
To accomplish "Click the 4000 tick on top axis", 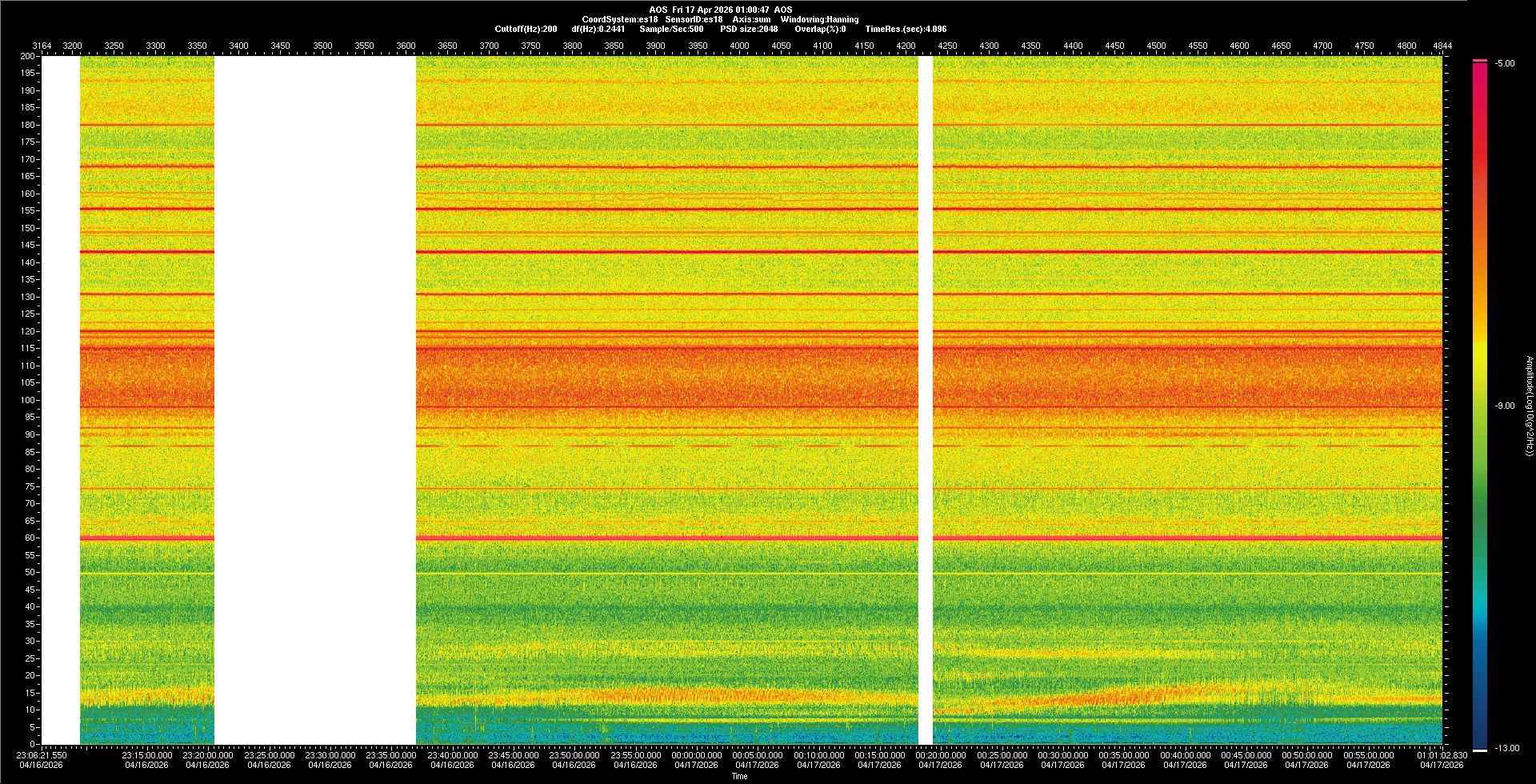I will [x=739, y=46].
